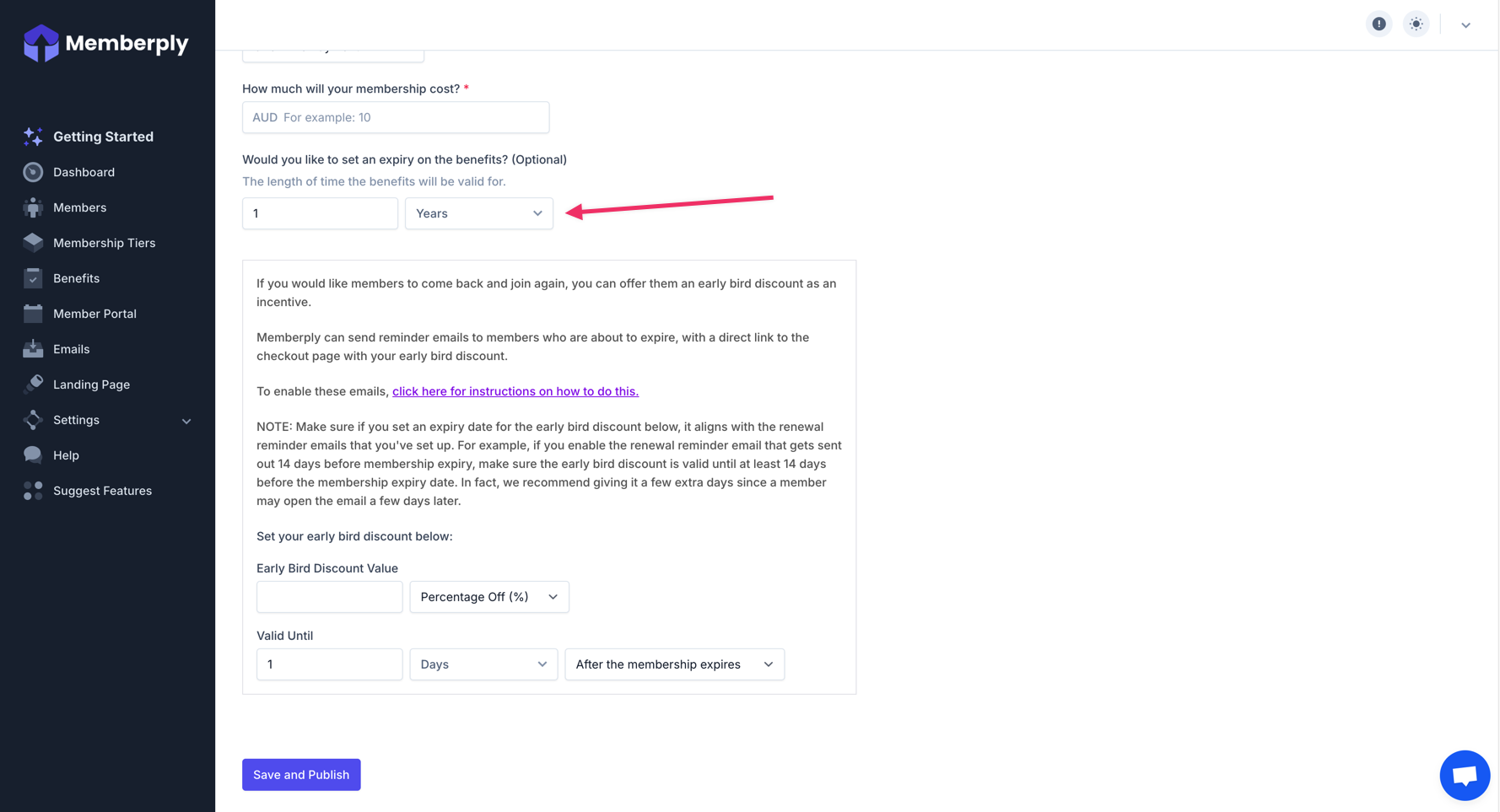The image size is (1500, 812).
Task: Click the Landing Page rocket icon
Action: pos(33,384)
